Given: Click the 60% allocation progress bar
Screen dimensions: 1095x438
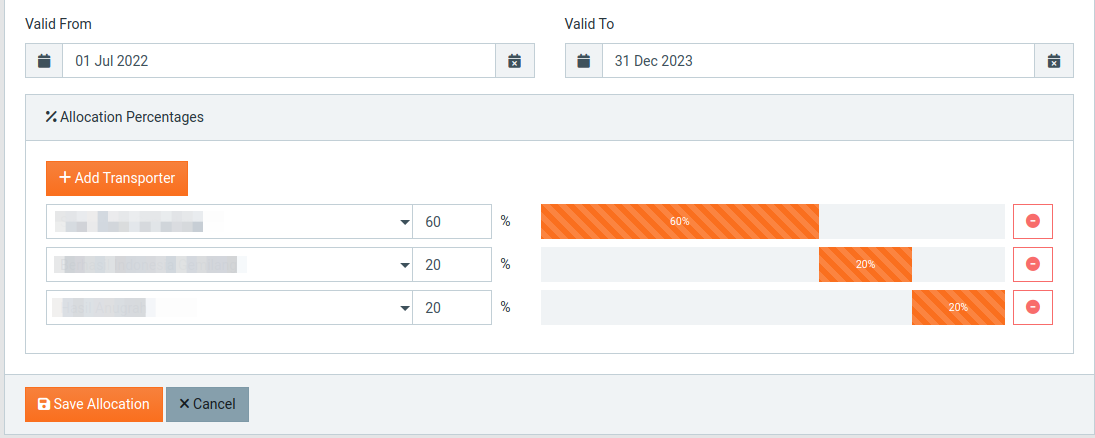Looking at the screenshot, I should [x=679, y=221].
